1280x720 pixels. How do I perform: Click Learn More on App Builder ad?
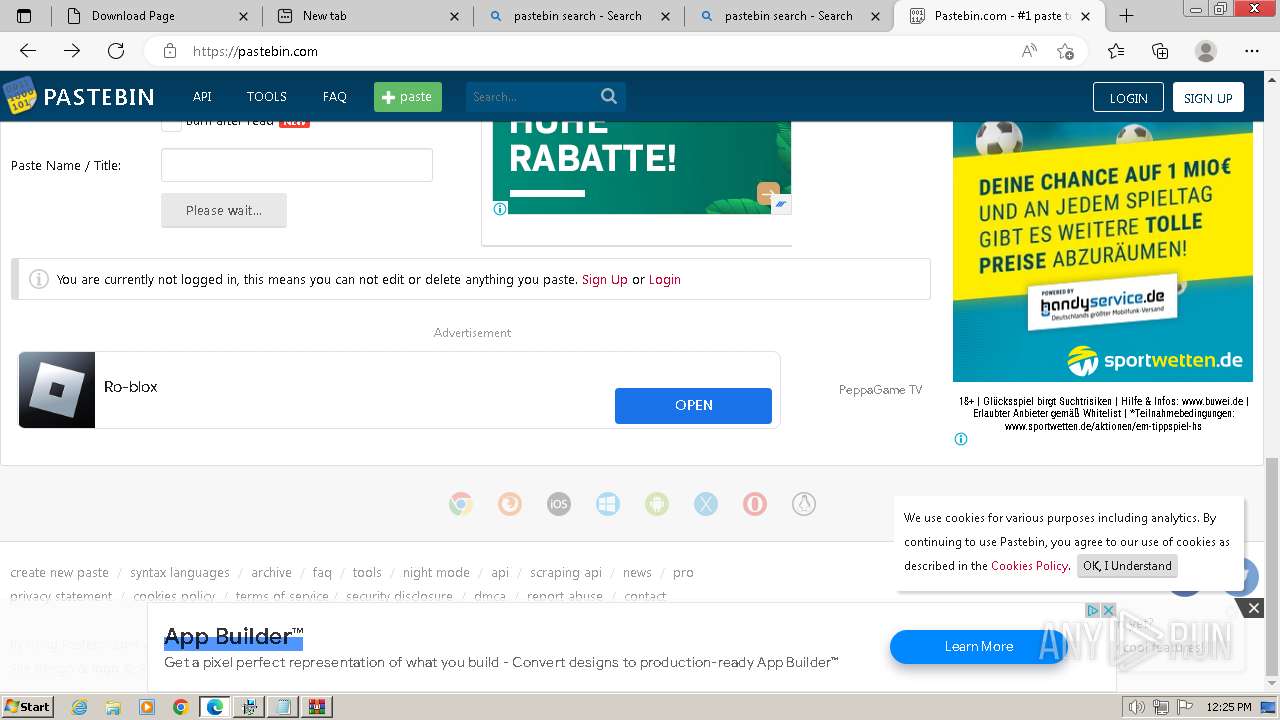point(978,646)
